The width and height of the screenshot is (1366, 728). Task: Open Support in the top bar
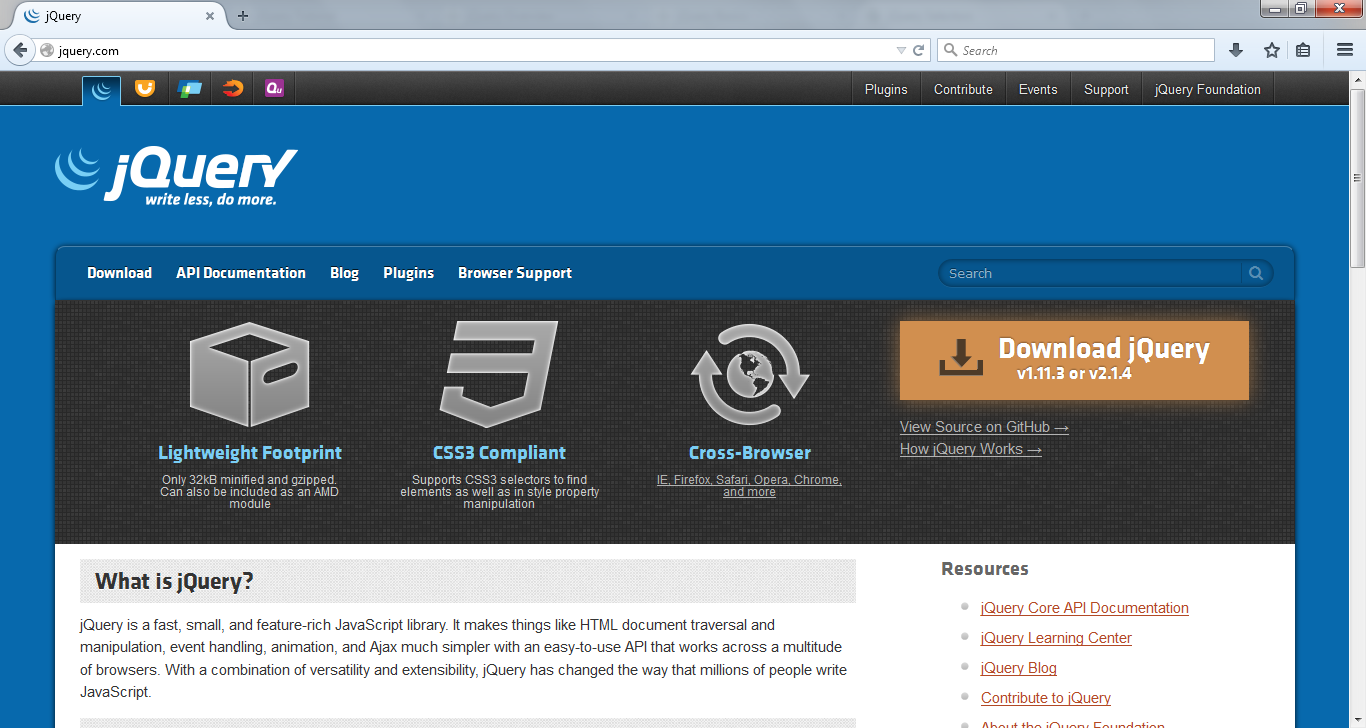(x=1106, y=89)
